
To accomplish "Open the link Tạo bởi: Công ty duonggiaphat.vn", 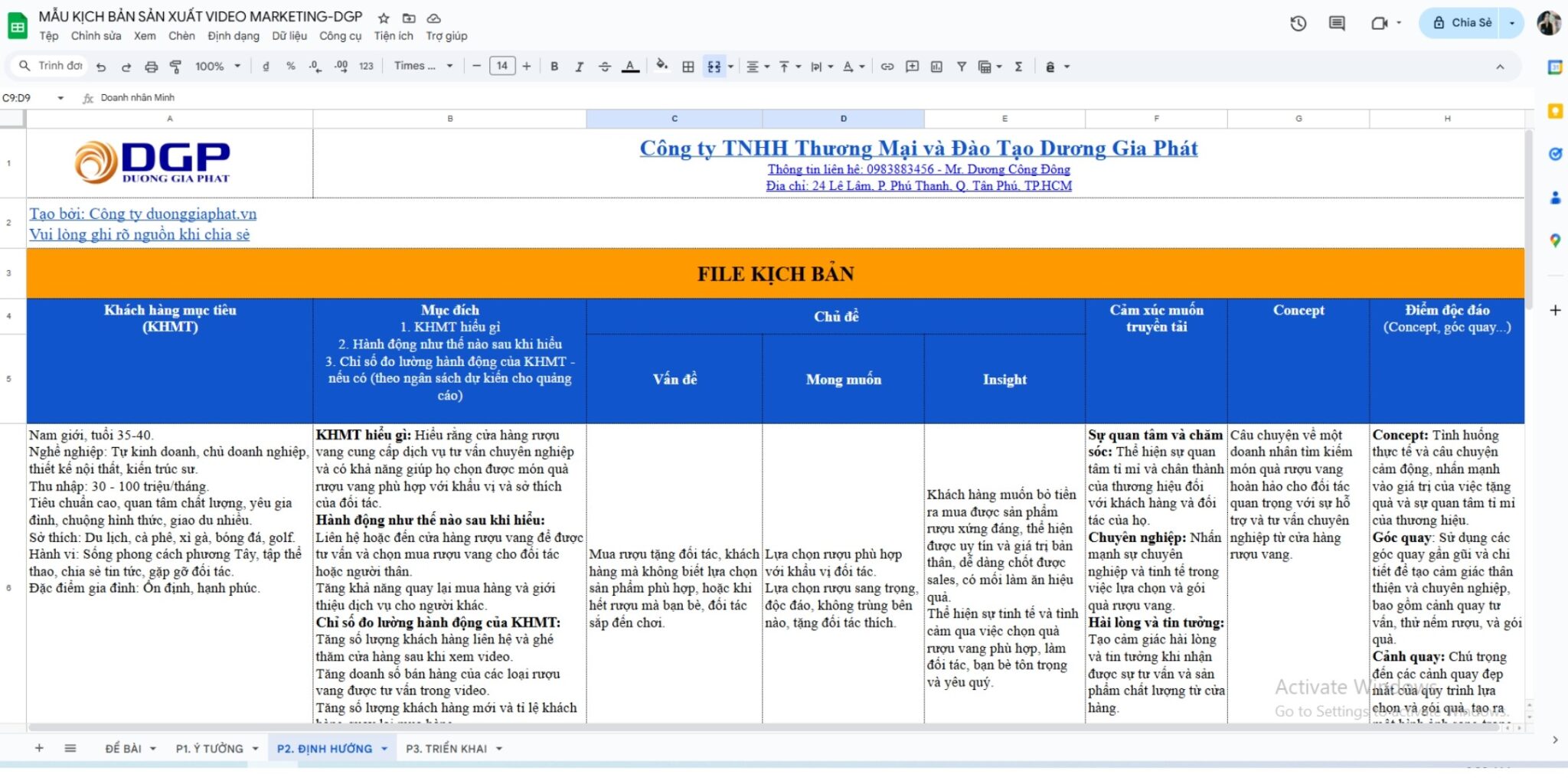I will (x=142, y=214).
